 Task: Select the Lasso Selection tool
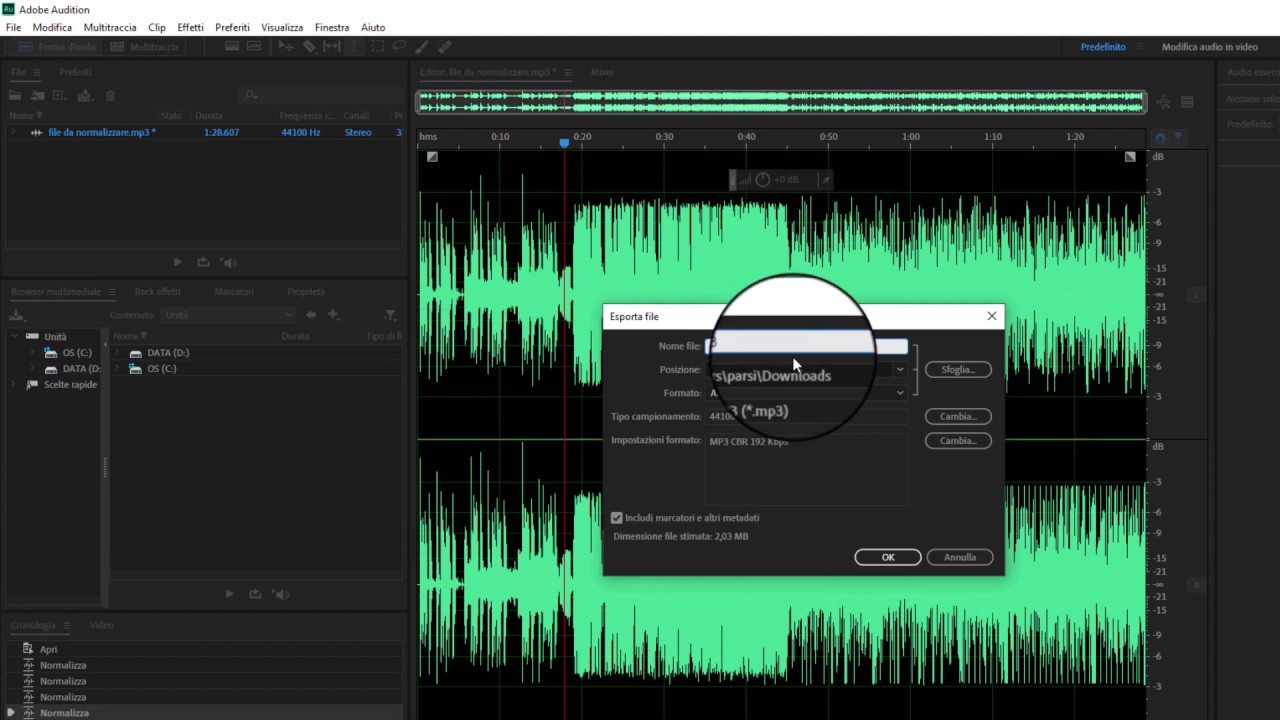pyautogui.click(x=399, y=47)
